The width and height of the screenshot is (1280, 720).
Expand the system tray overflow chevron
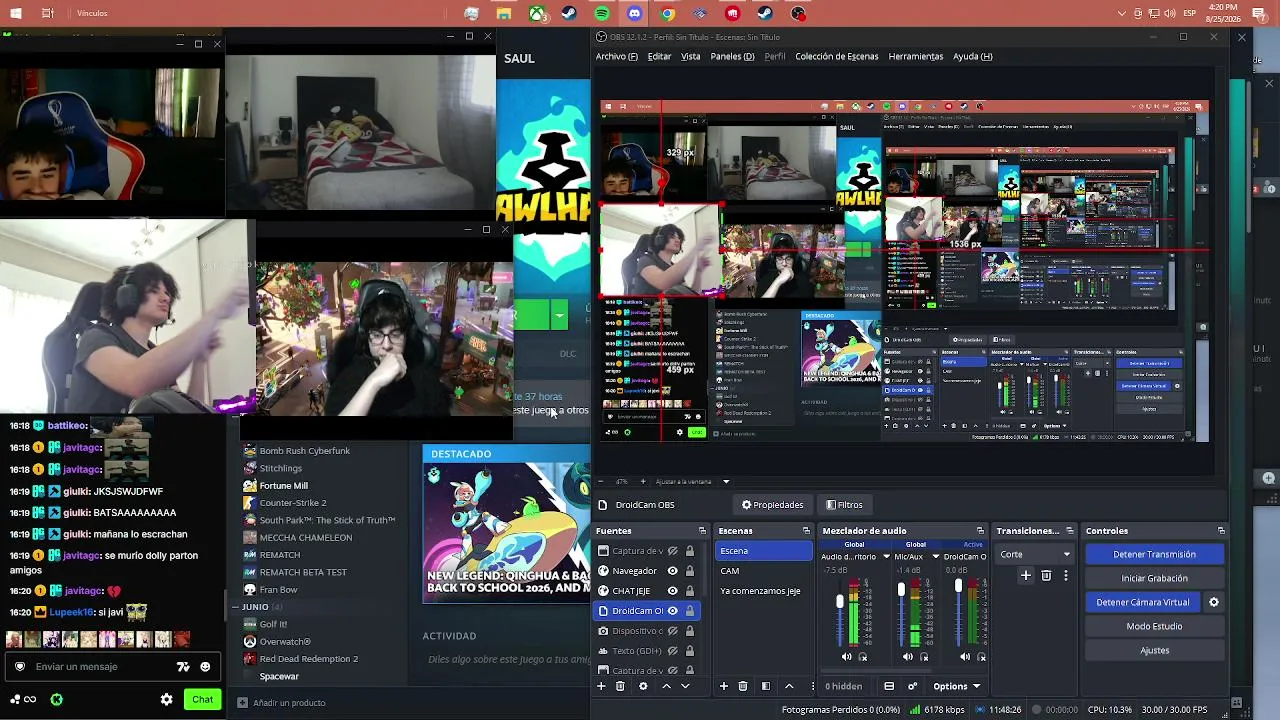[x=1122, y=14]
